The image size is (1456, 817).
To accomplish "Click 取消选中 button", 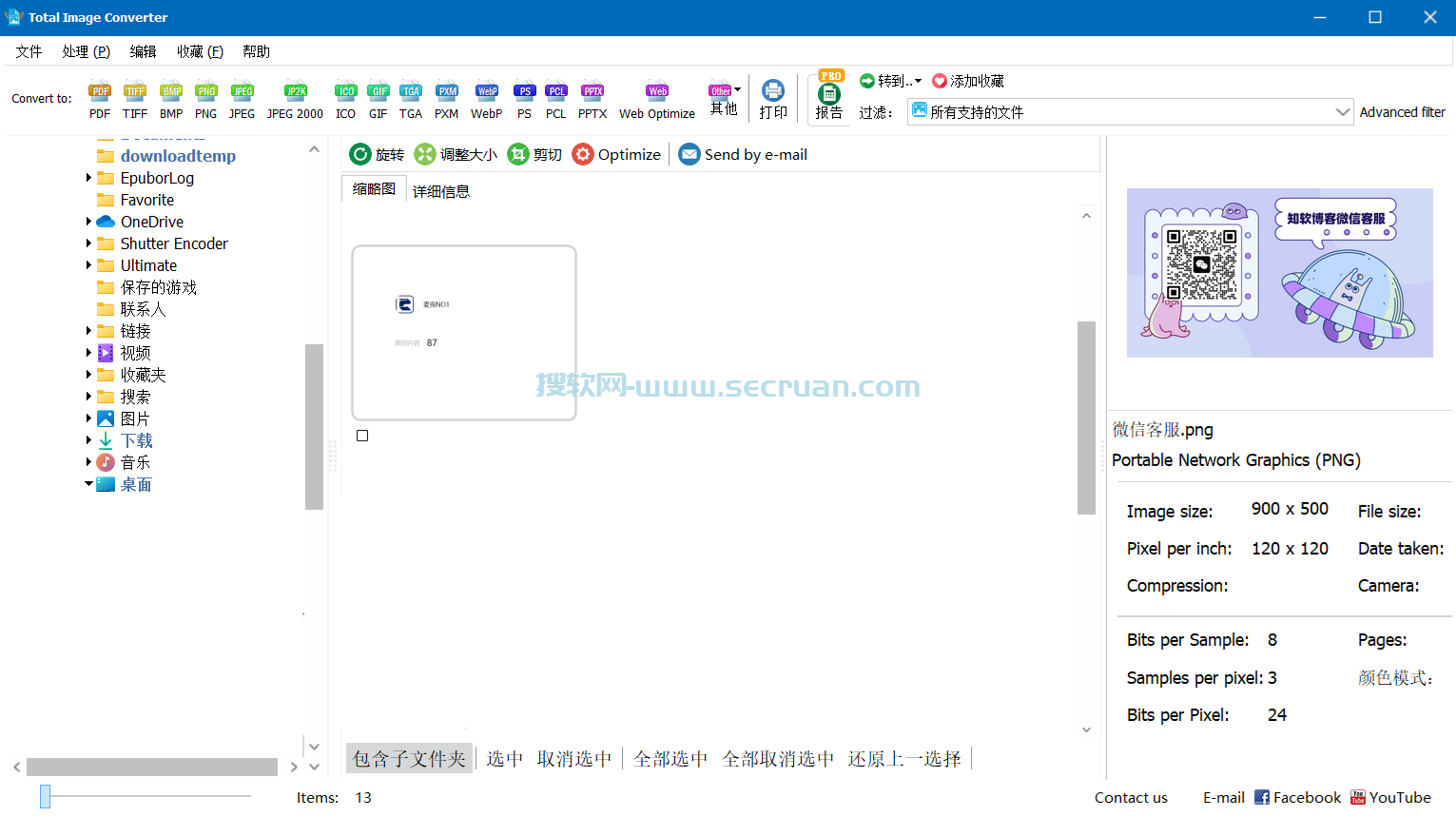I will pyautogui.click(x=574, y=758).
